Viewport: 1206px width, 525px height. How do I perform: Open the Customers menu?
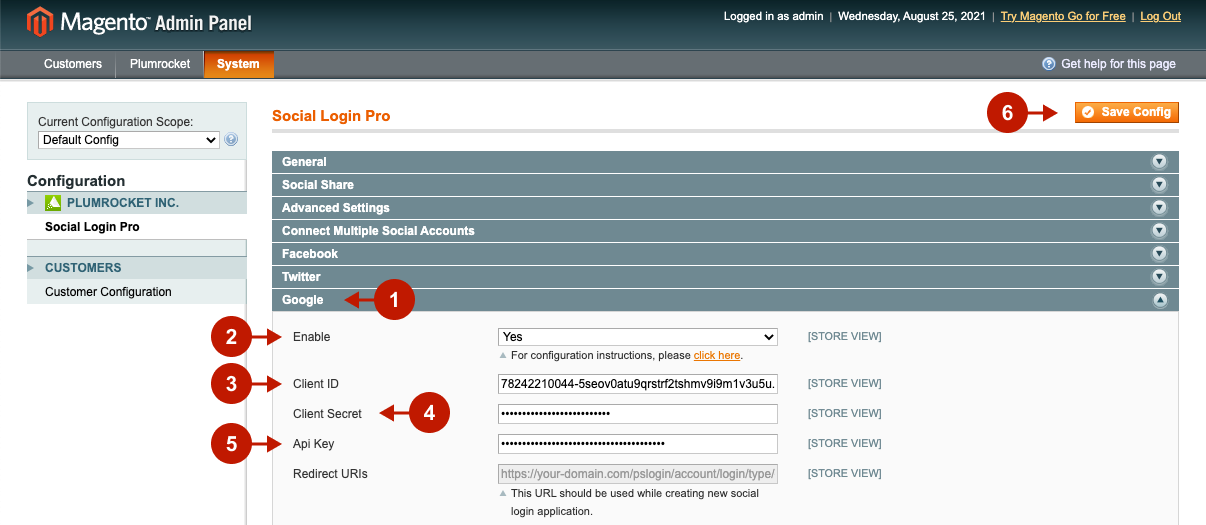[73, 64]
